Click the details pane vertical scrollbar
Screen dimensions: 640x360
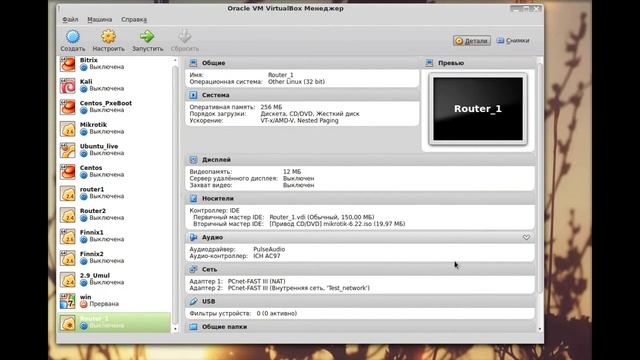[x=540, y=178]
